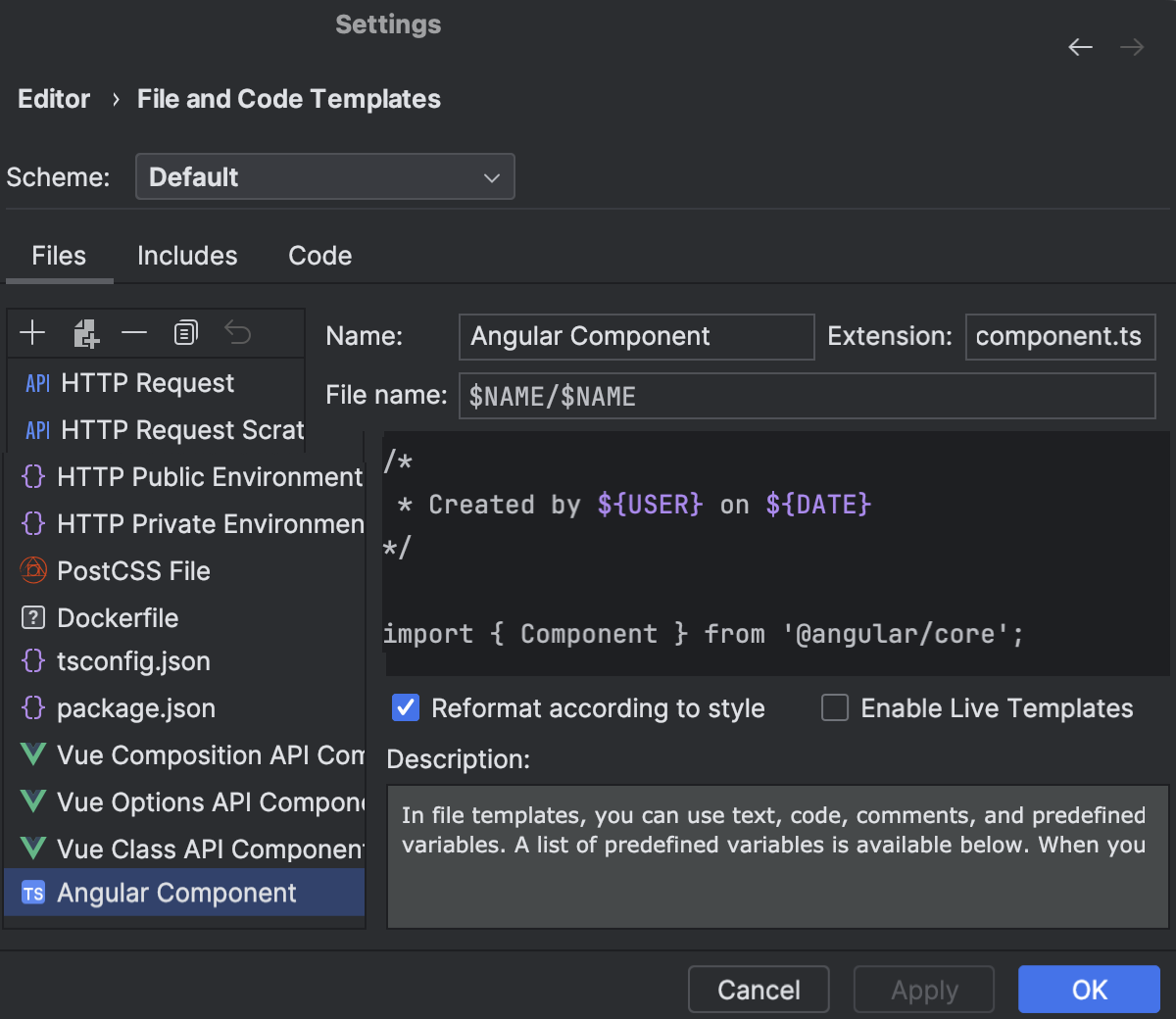Enable Live Templates checkbox
The width and height of the screenshot is (1176, 1019).
point(834,707)
